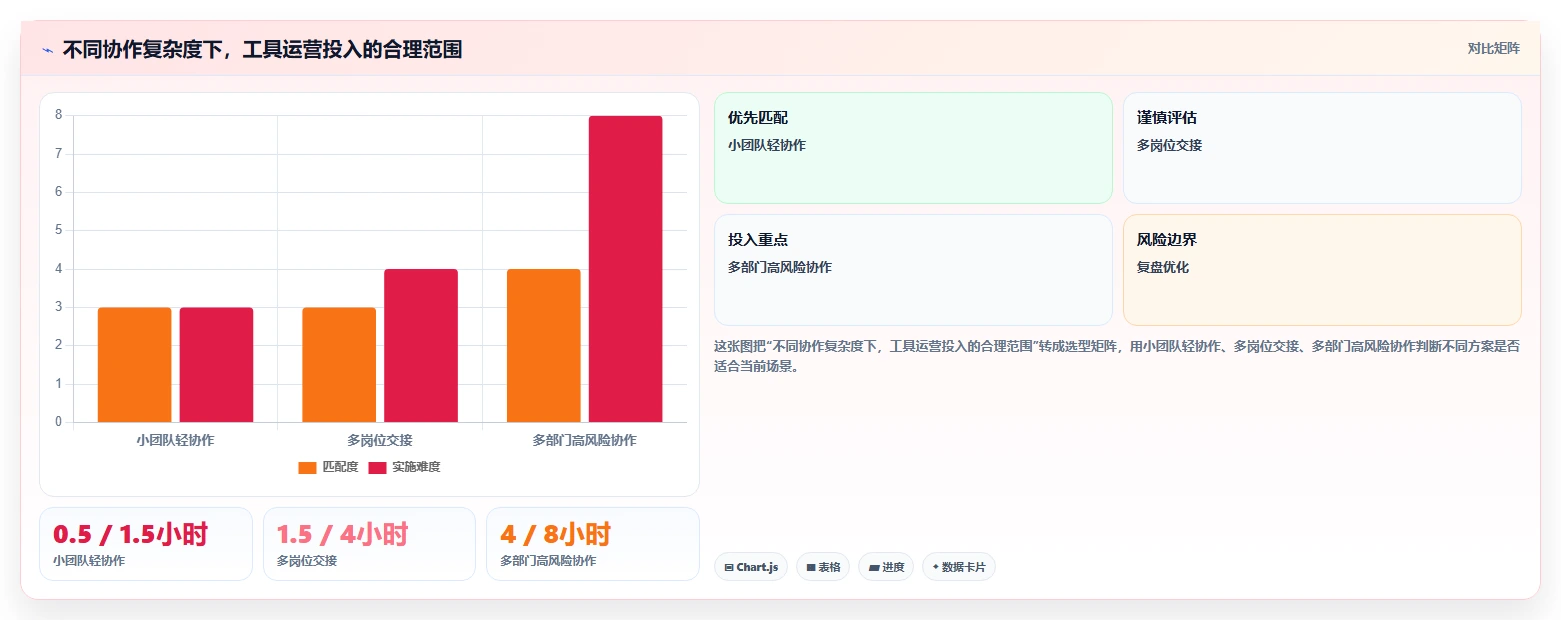Toggle the 实施难度 legend item
The height and width of the screenshot is (620, 1561).
tap(404, 467)
